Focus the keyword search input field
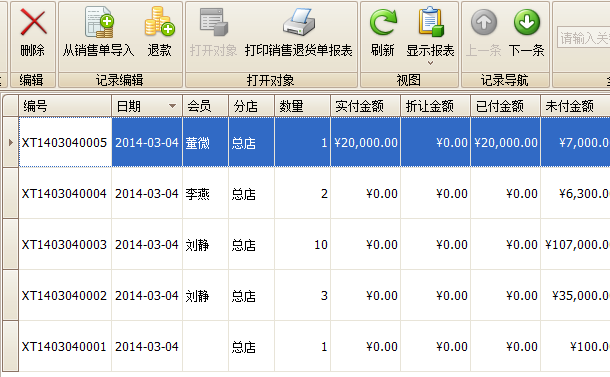Viewport: 610px width, 377px height. click(x=583, y=38)
